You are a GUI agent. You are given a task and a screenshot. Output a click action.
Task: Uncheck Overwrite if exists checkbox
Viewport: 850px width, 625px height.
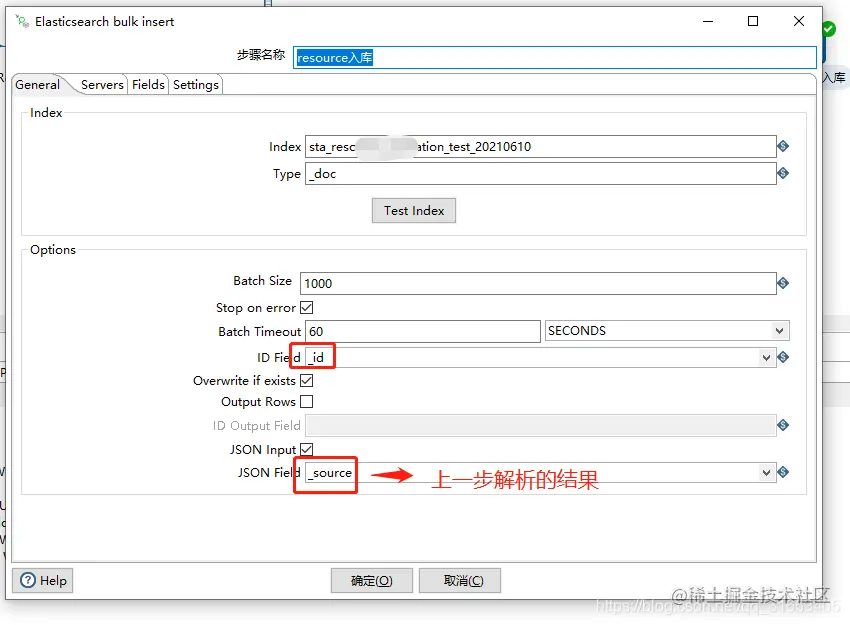coord(307,381)
